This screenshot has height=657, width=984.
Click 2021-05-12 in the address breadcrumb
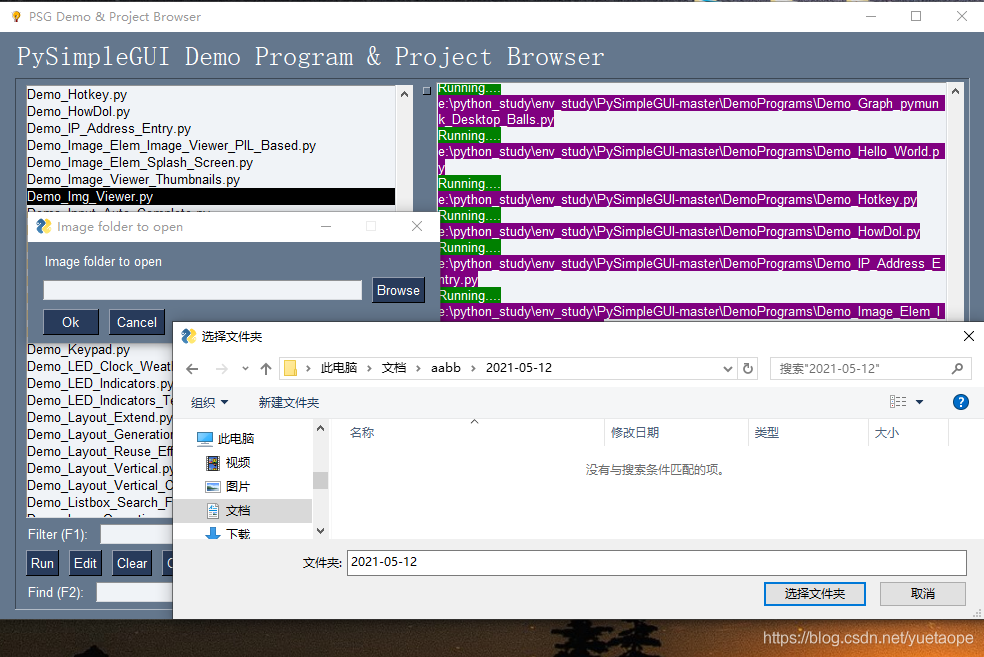[519, 368]
